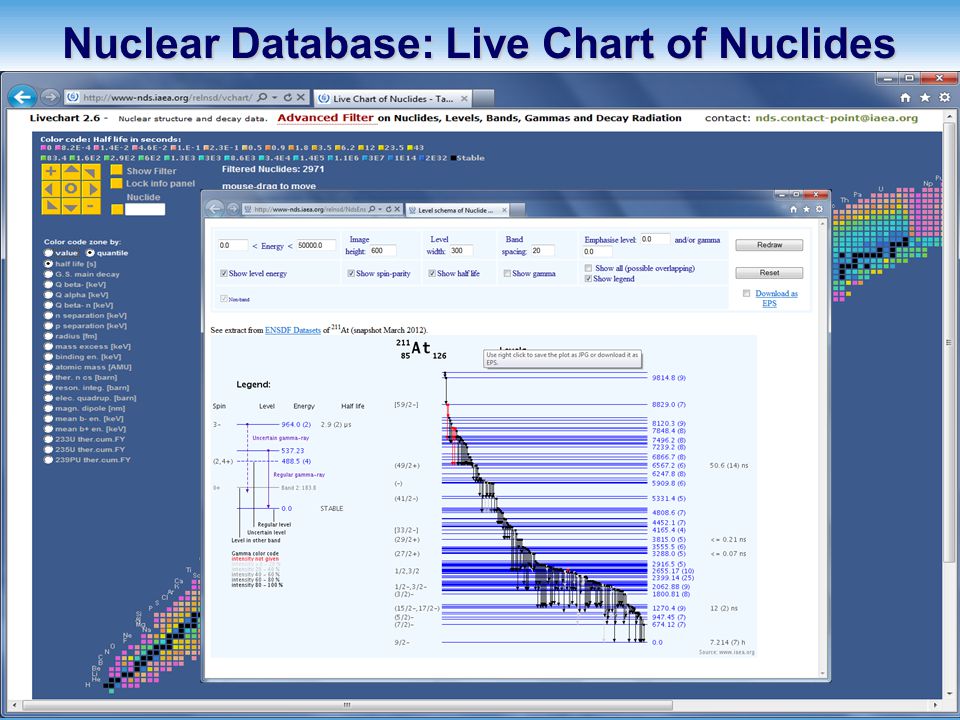This screenshot has height=720, width=960.
Task: Pan the nuclide chart left
Action: click(x=51, y=189)
